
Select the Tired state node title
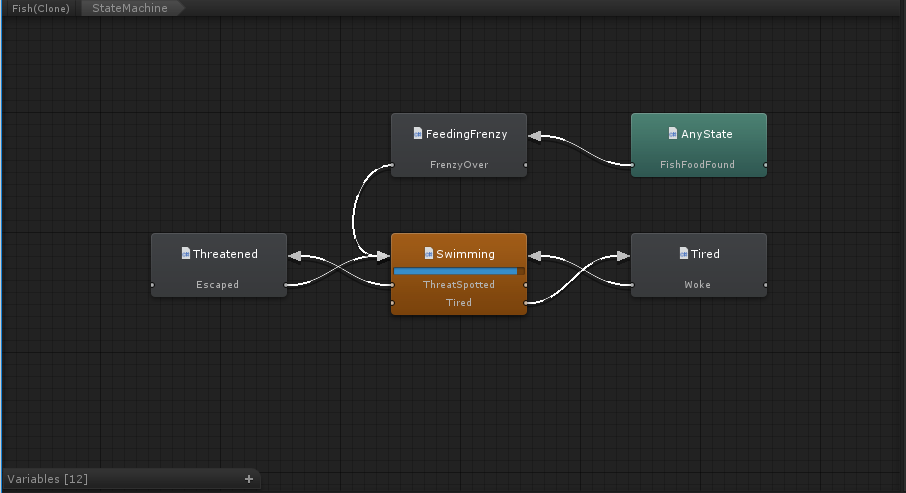[x=705, y=254]
